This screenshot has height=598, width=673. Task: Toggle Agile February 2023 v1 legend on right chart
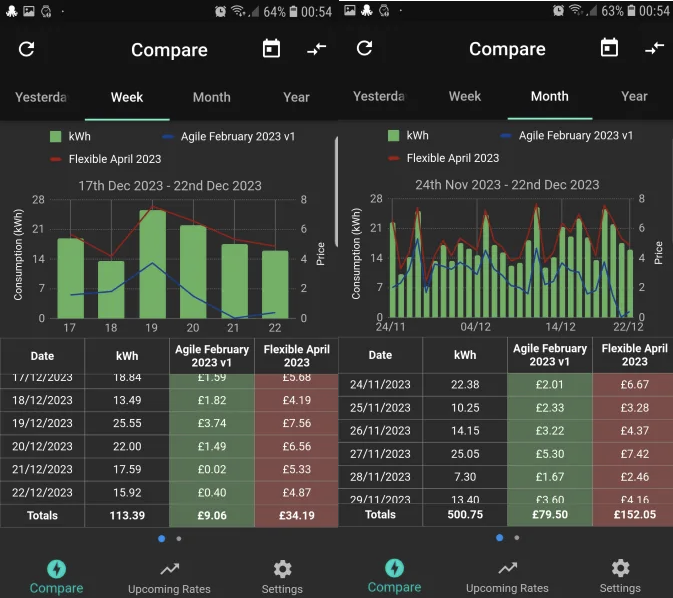click(567, 136)
